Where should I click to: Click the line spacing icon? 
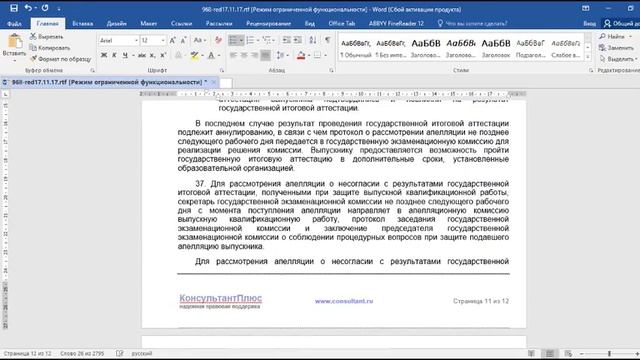tap(280, 55)
